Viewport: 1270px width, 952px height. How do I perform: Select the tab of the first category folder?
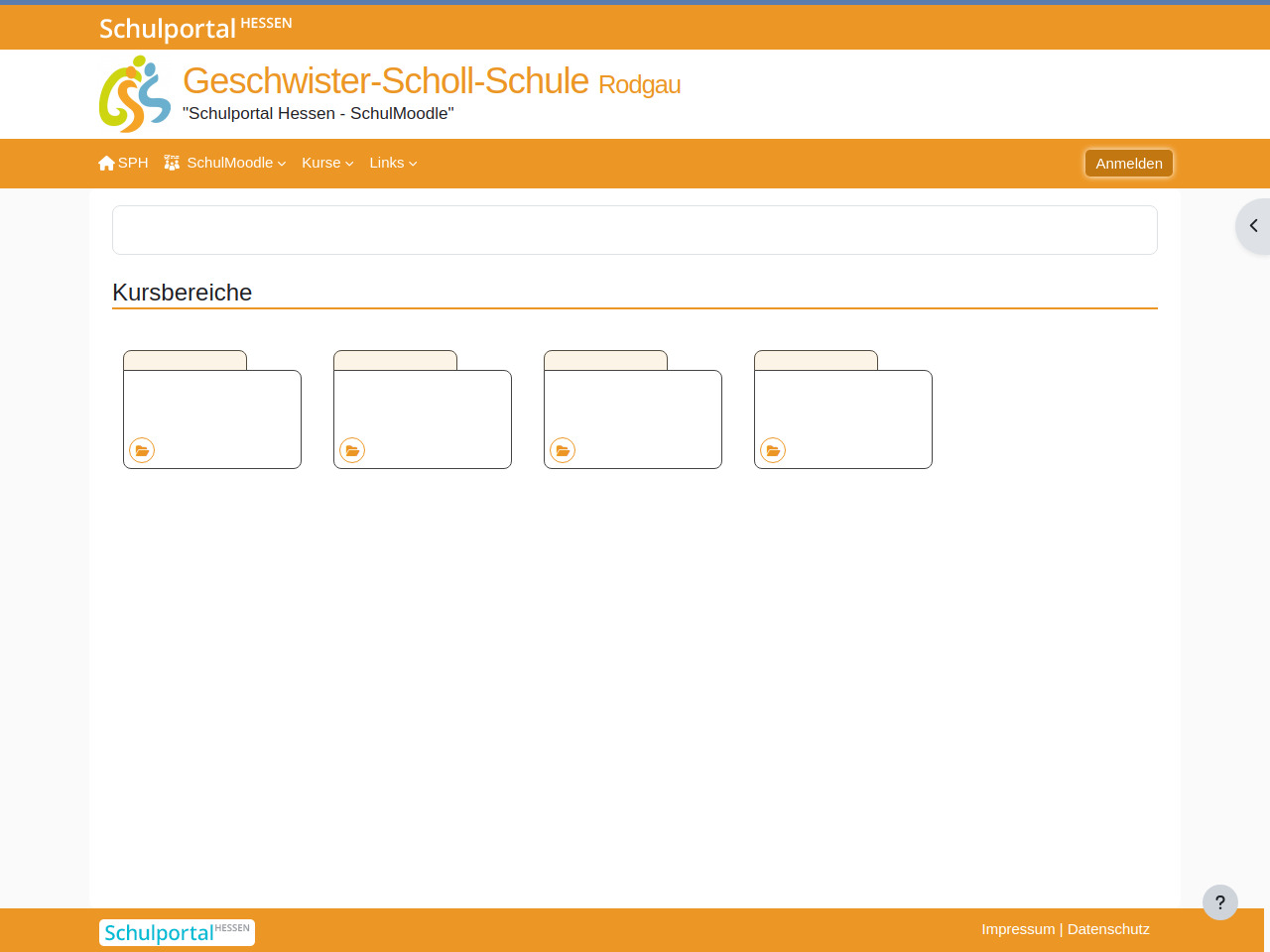185,360
